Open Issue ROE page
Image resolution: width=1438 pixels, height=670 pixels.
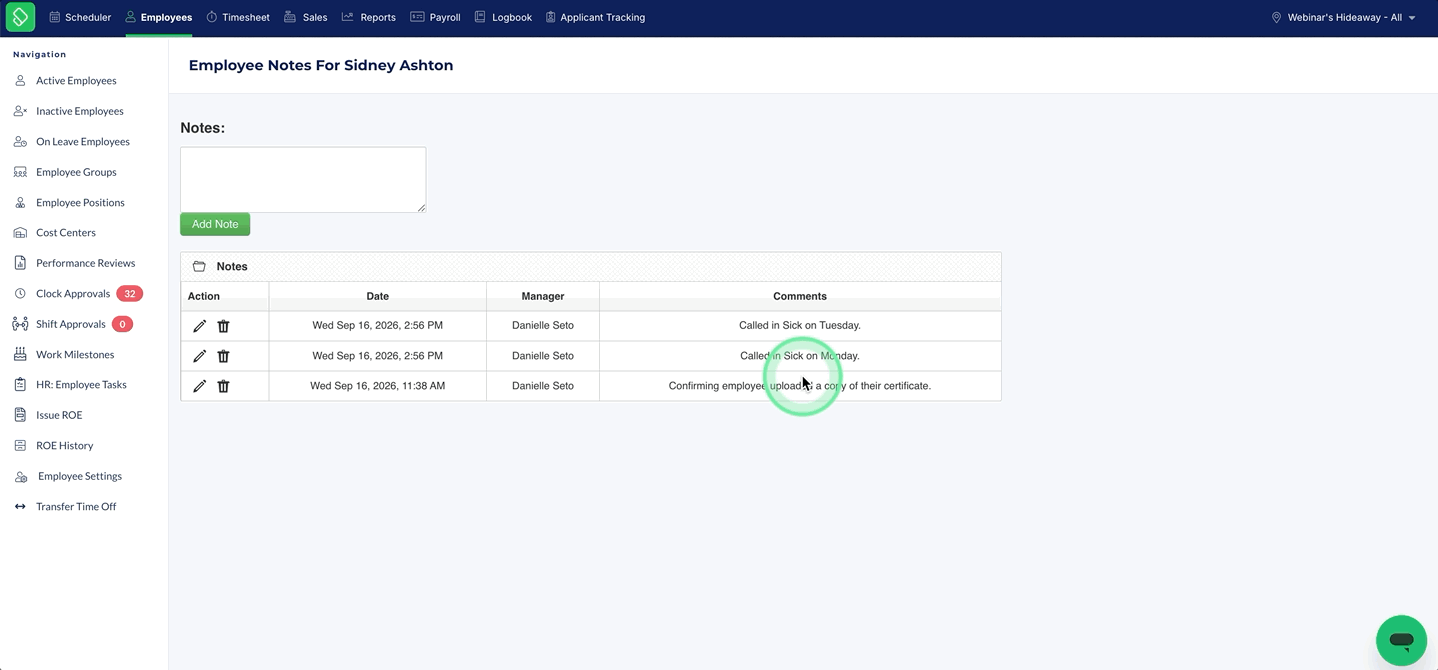[x=59, y=415]
